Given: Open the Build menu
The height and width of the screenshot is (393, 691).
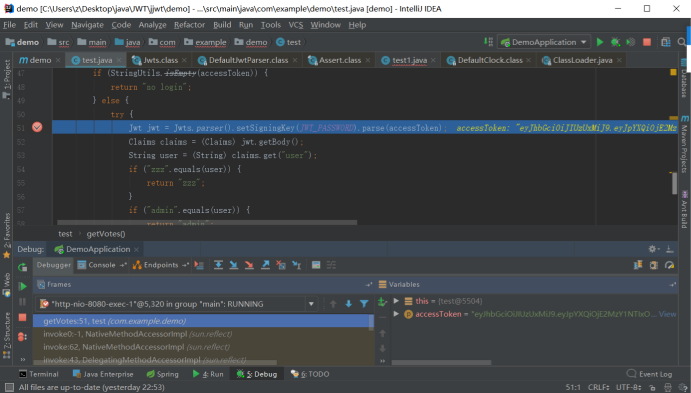Looking at the screenshot, I should pyautogui.click(x=222, y=25).
